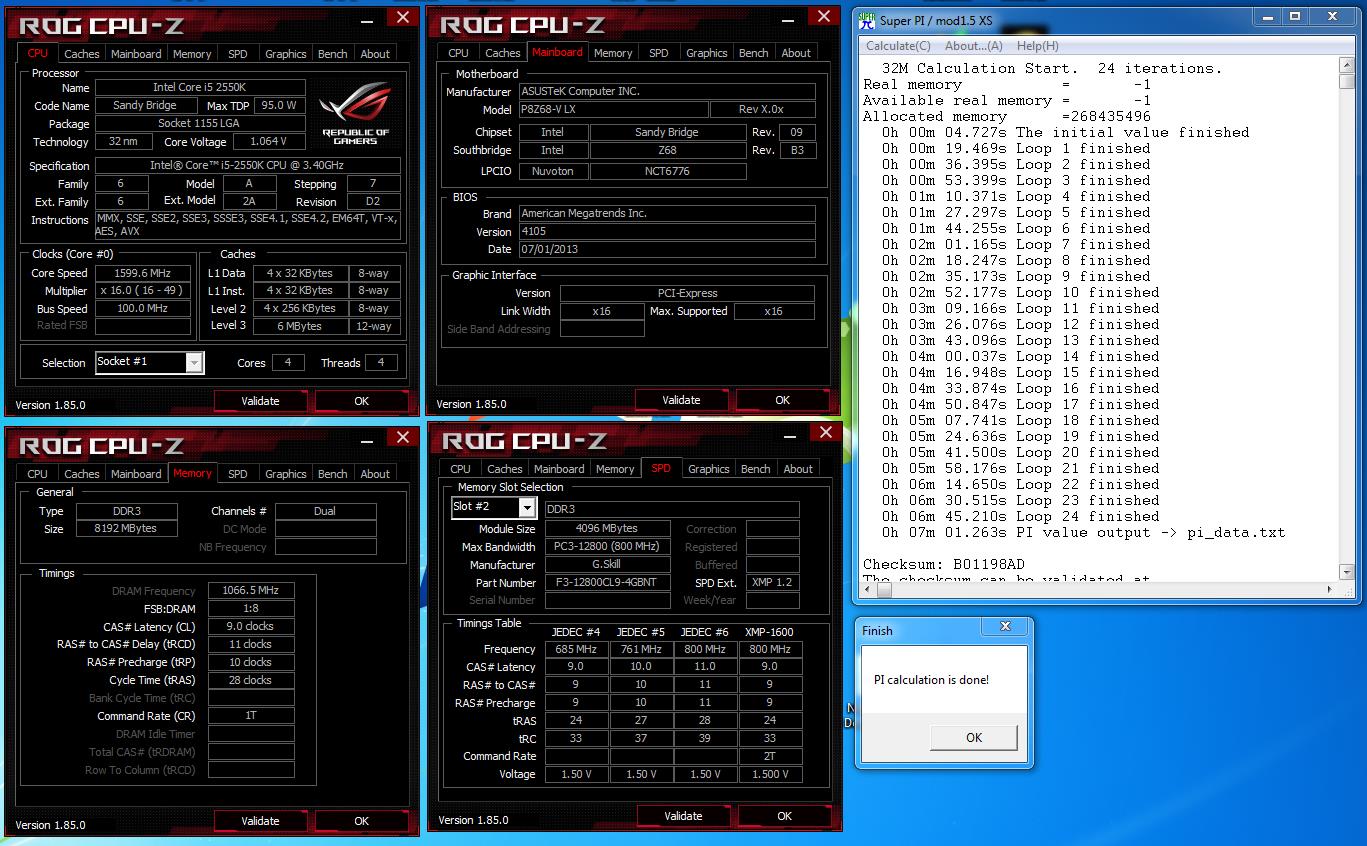
Task: In the Processor CPU-Z window, open the Memory tab
Action: pos(192,54)
